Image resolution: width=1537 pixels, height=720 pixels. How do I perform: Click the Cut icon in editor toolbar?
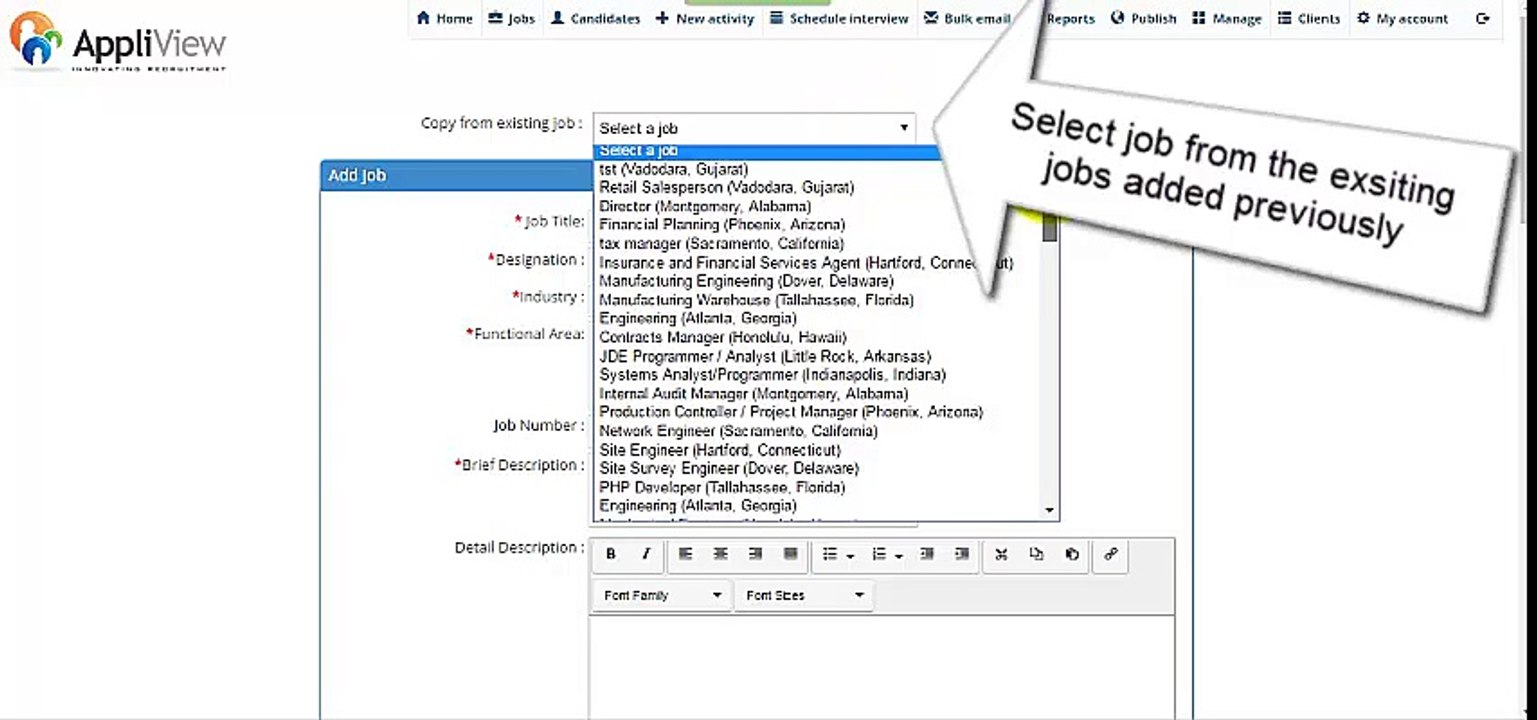(1001, 554)
